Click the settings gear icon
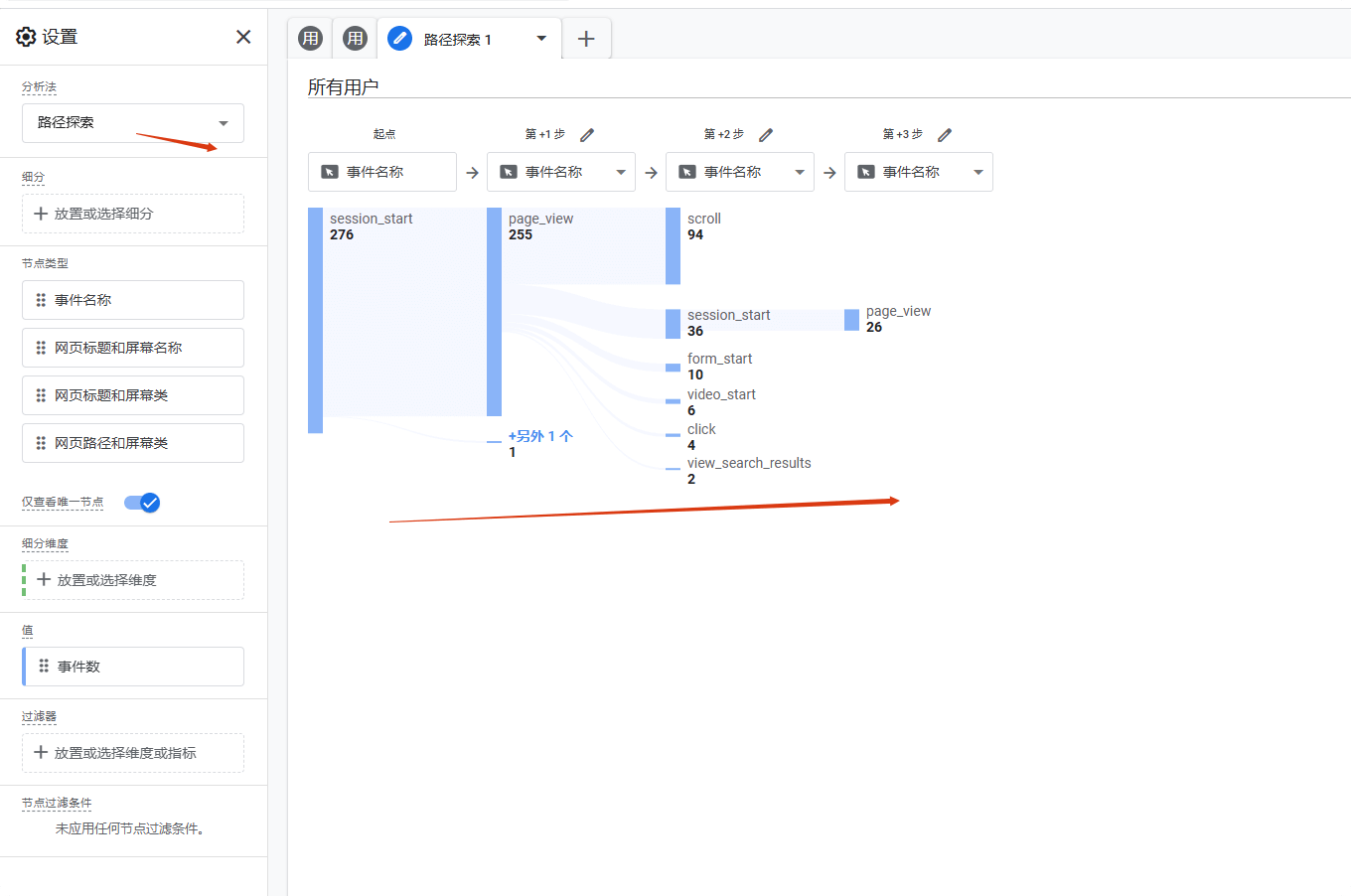 pos(26,37)
